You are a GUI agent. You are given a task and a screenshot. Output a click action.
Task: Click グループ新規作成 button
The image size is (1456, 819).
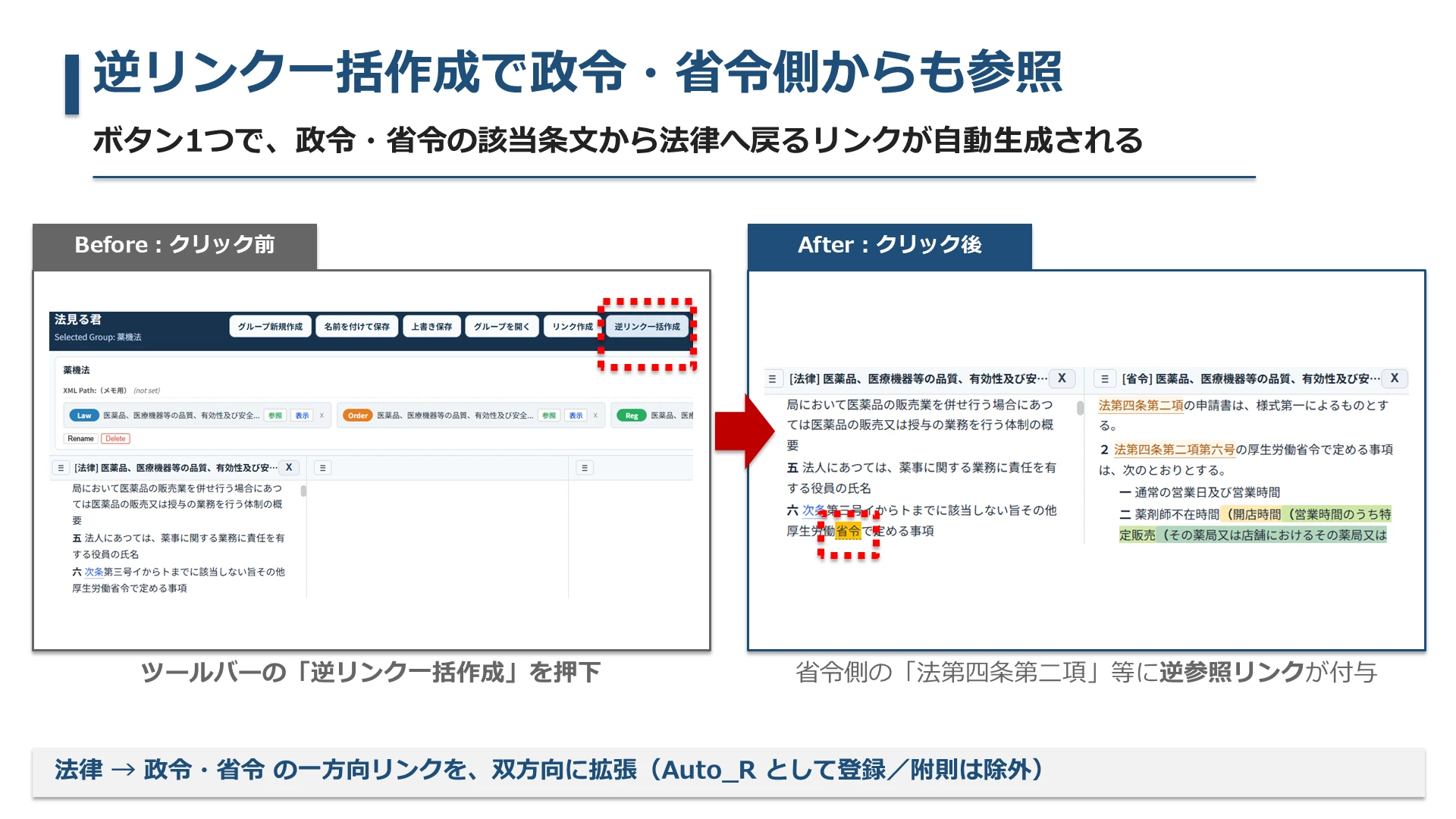[270, 326]
